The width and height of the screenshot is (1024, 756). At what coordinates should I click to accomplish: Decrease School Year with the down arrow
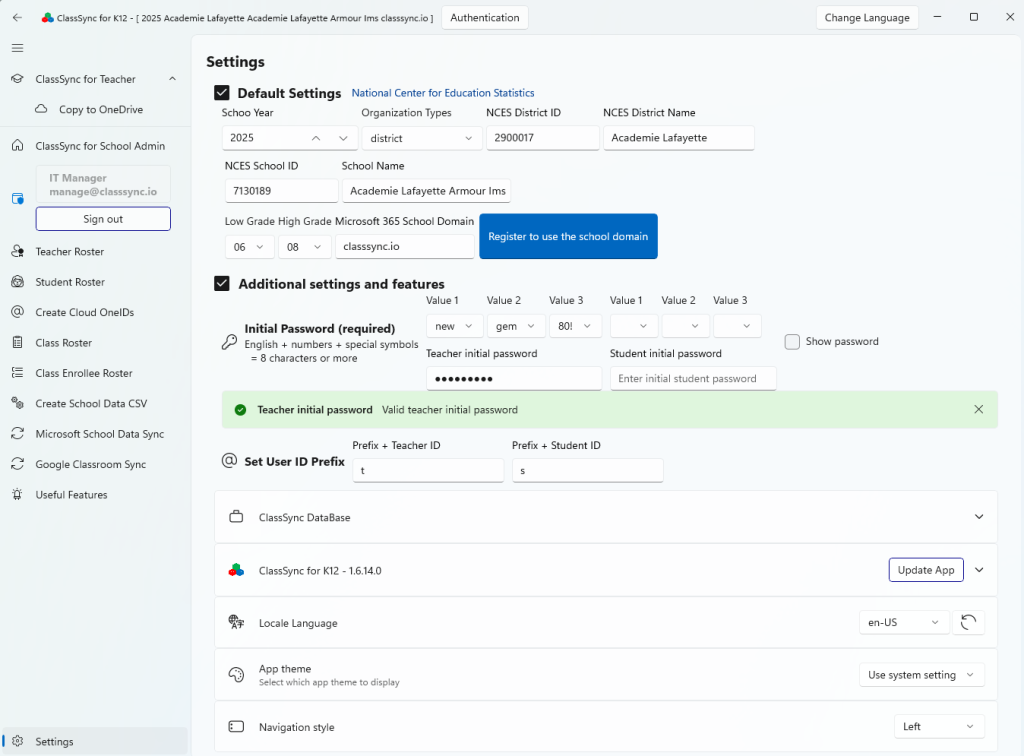pos(344,138)
